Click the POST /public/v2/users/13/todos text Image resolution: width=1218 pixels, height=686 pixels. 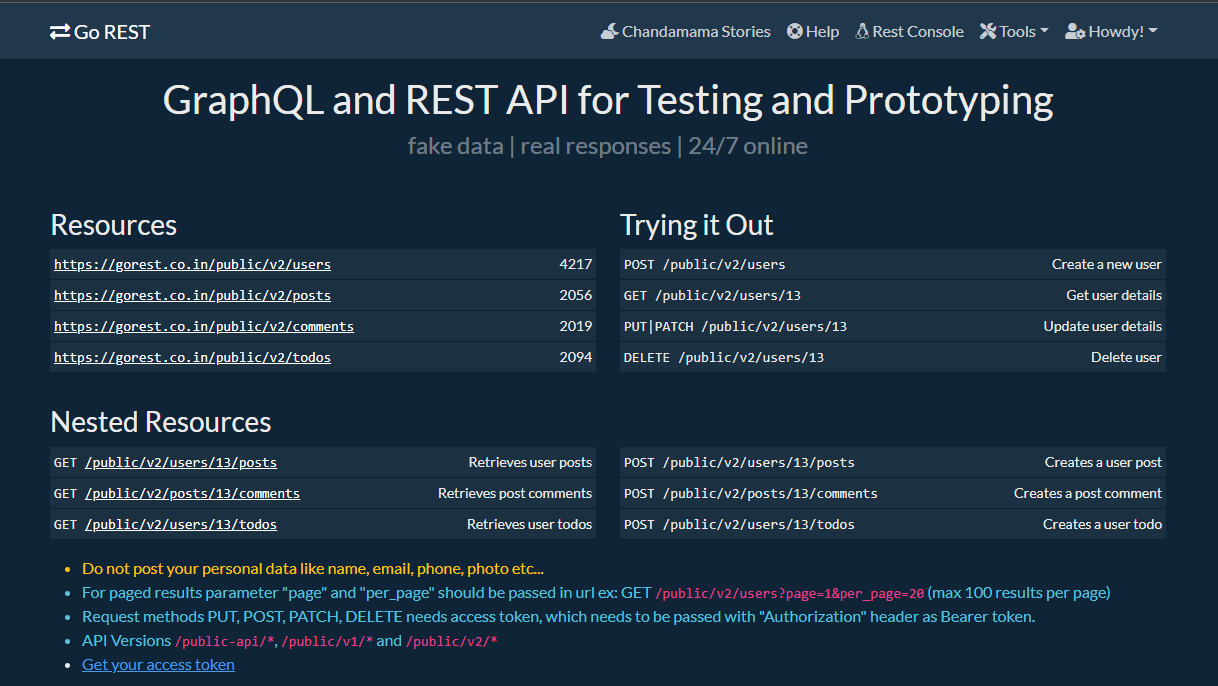coord(739,525)
